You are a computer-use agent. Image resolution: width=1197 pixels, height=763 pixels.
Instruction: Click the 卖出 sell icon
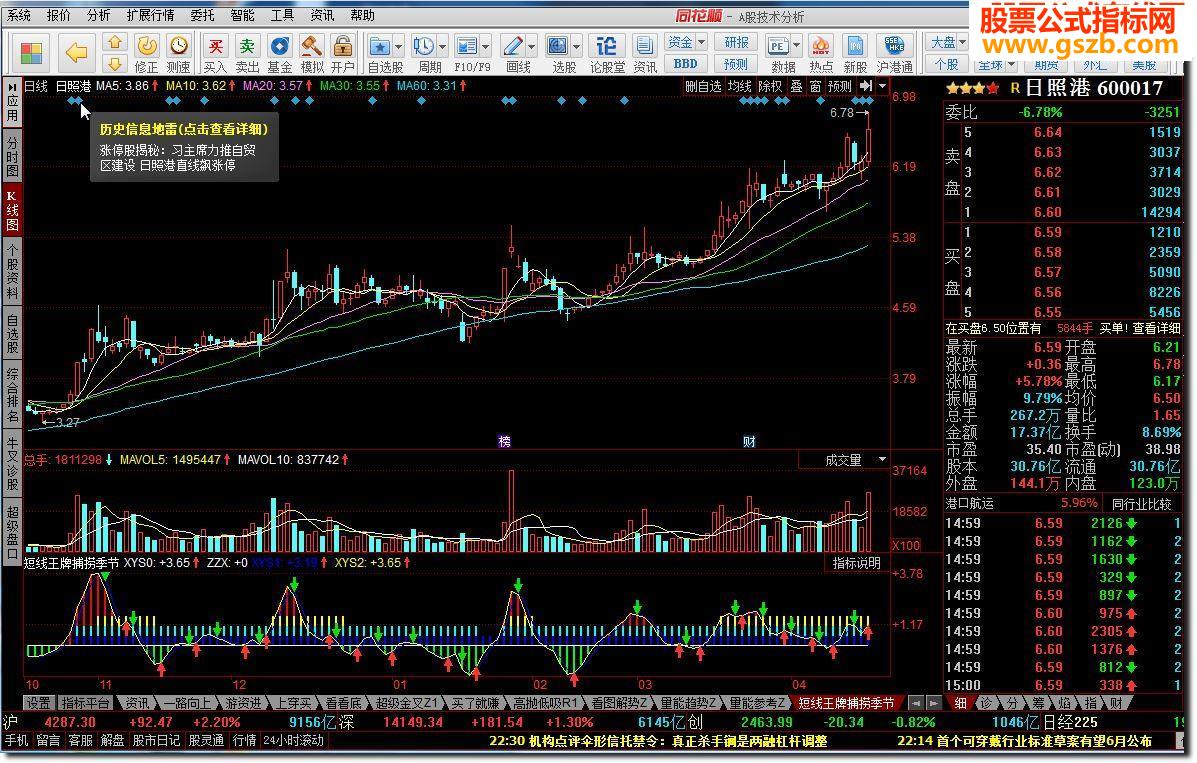pos(247,53)
